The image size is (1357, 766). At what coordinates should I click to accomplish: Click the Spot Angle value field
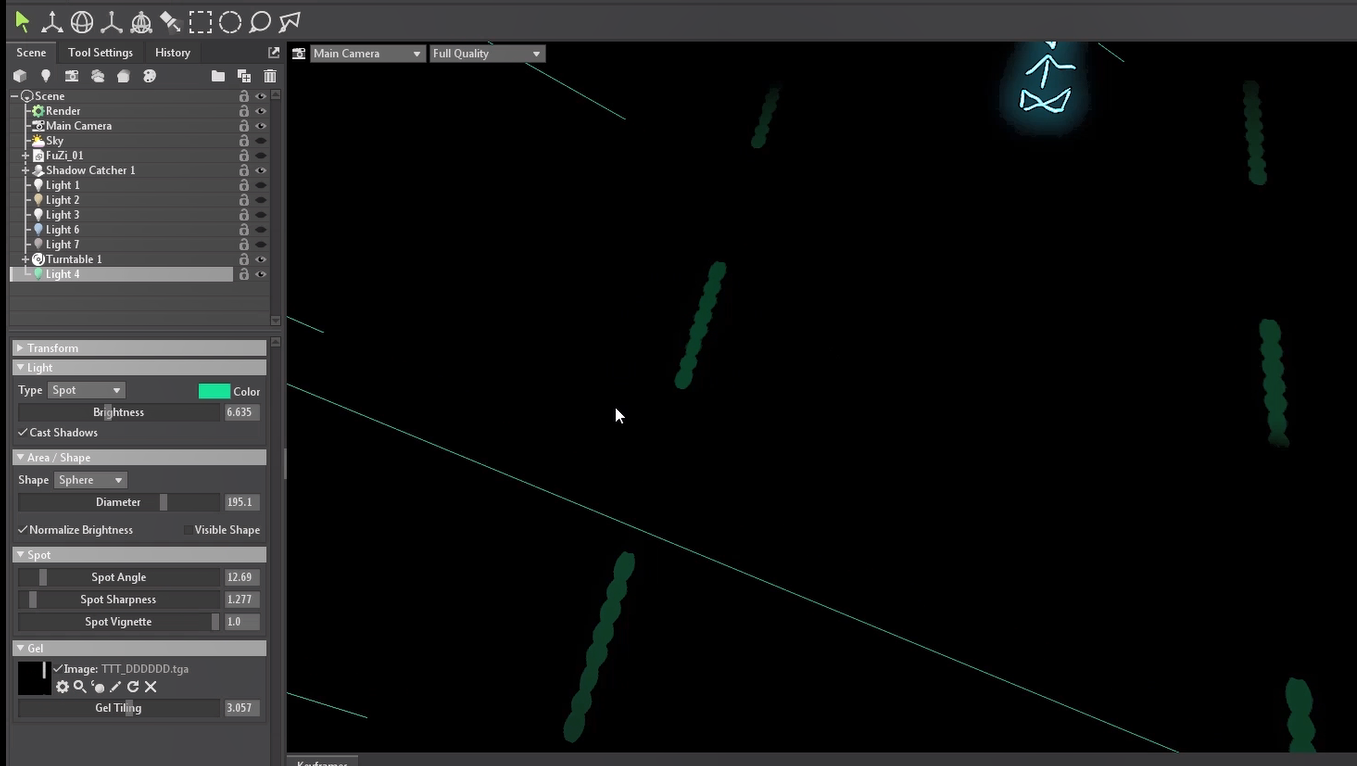tap(241, 577)
